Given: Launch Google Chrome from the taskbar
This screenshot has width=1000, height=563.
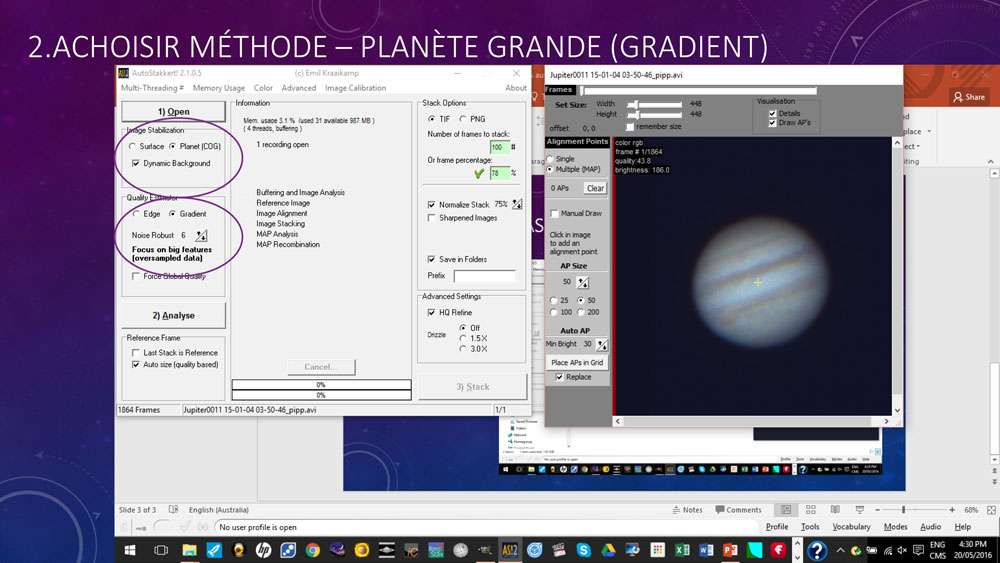Looking at the screenshot, I should [312, 550].
